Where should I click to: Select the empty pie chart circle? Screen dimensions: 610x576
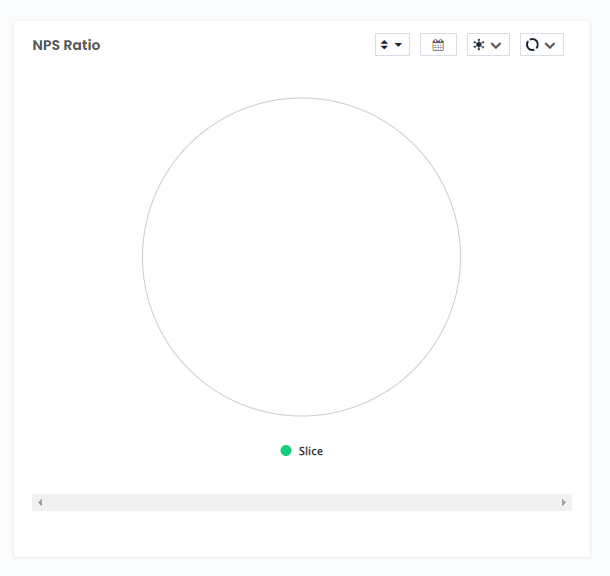click(301, 257)
